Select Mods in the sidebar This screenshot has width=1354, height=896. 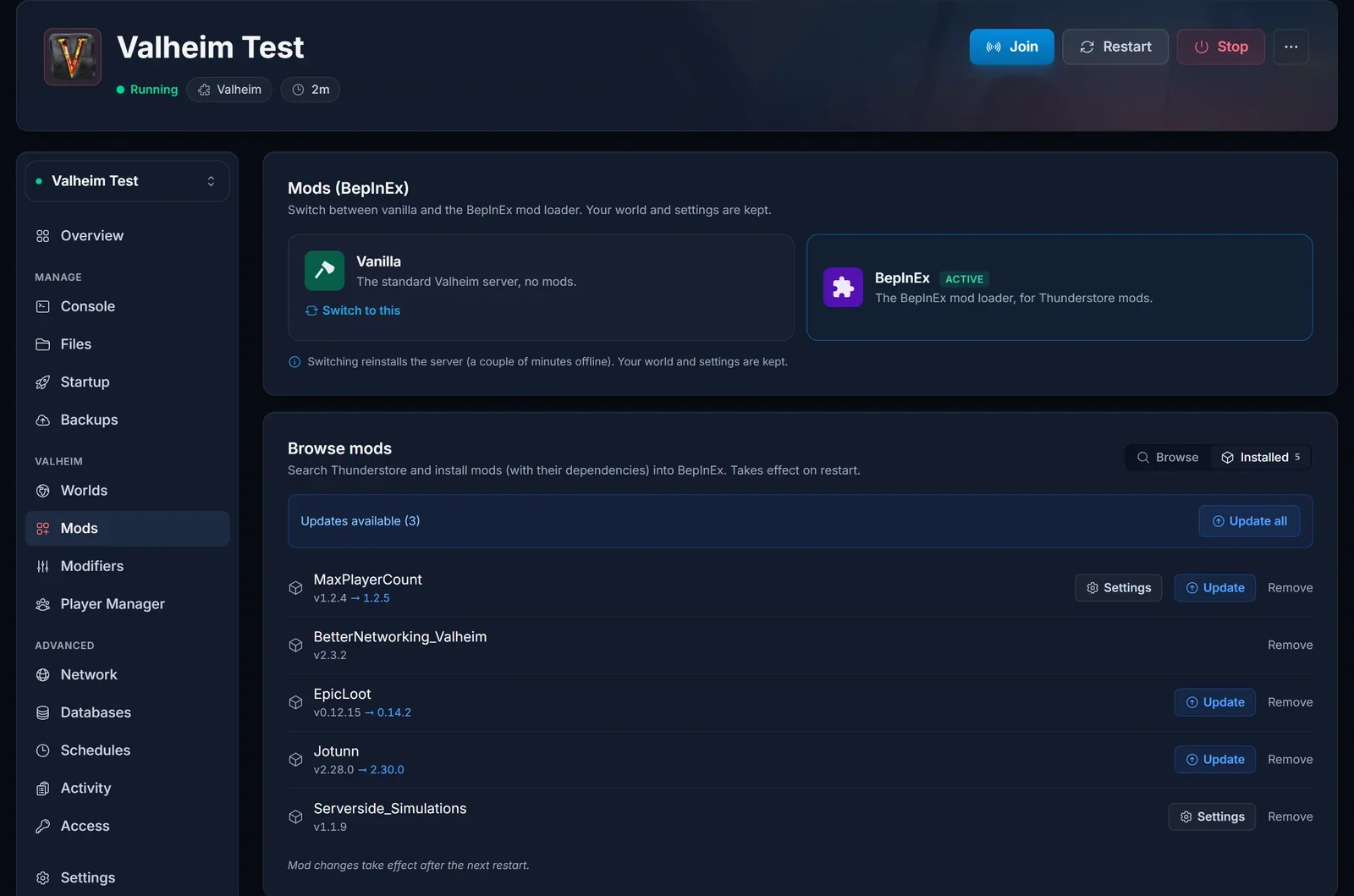pos(127,528)
